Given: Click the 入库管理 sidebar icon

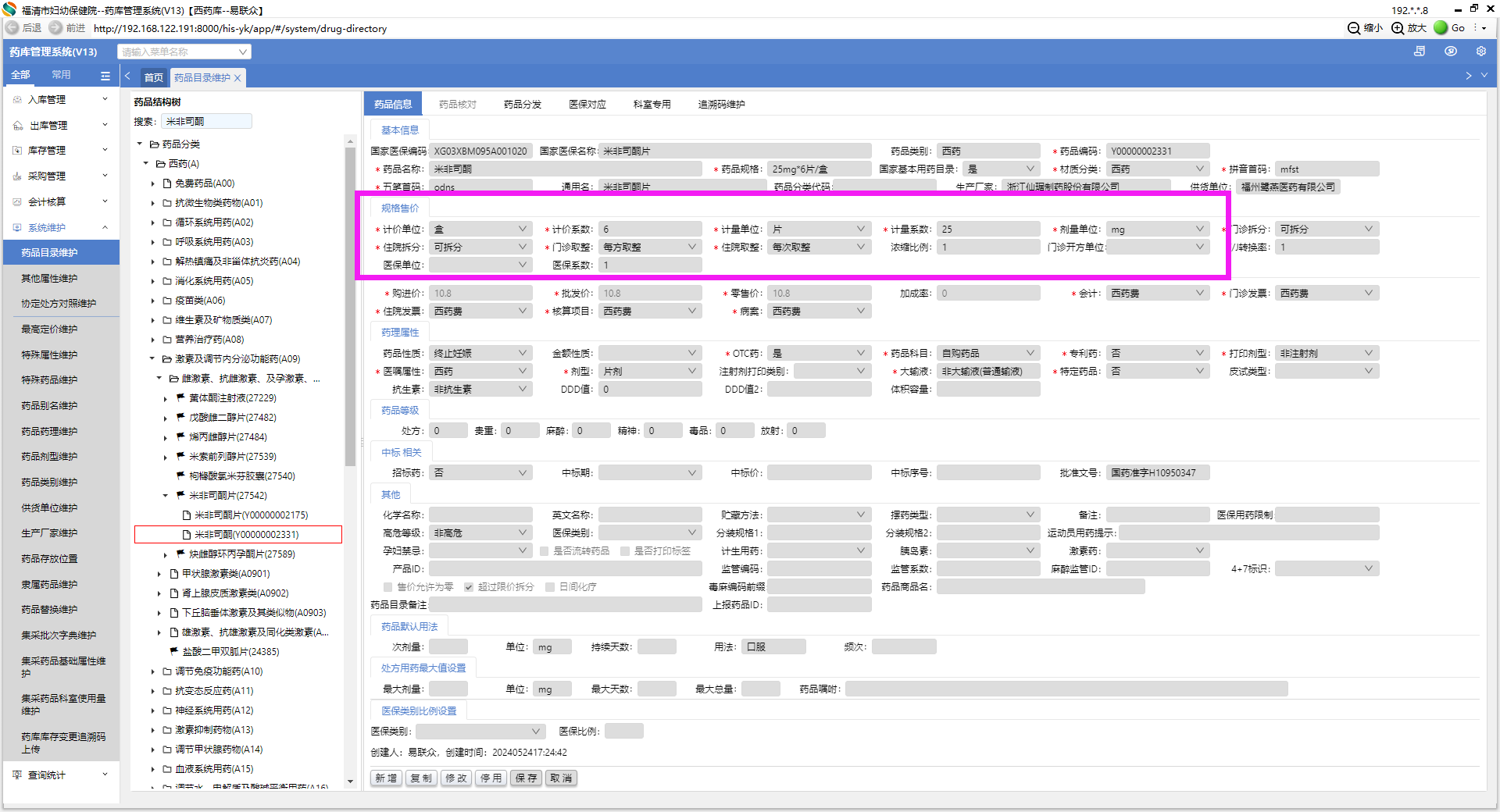Looking at the screenshot, I should click(17, 100).
